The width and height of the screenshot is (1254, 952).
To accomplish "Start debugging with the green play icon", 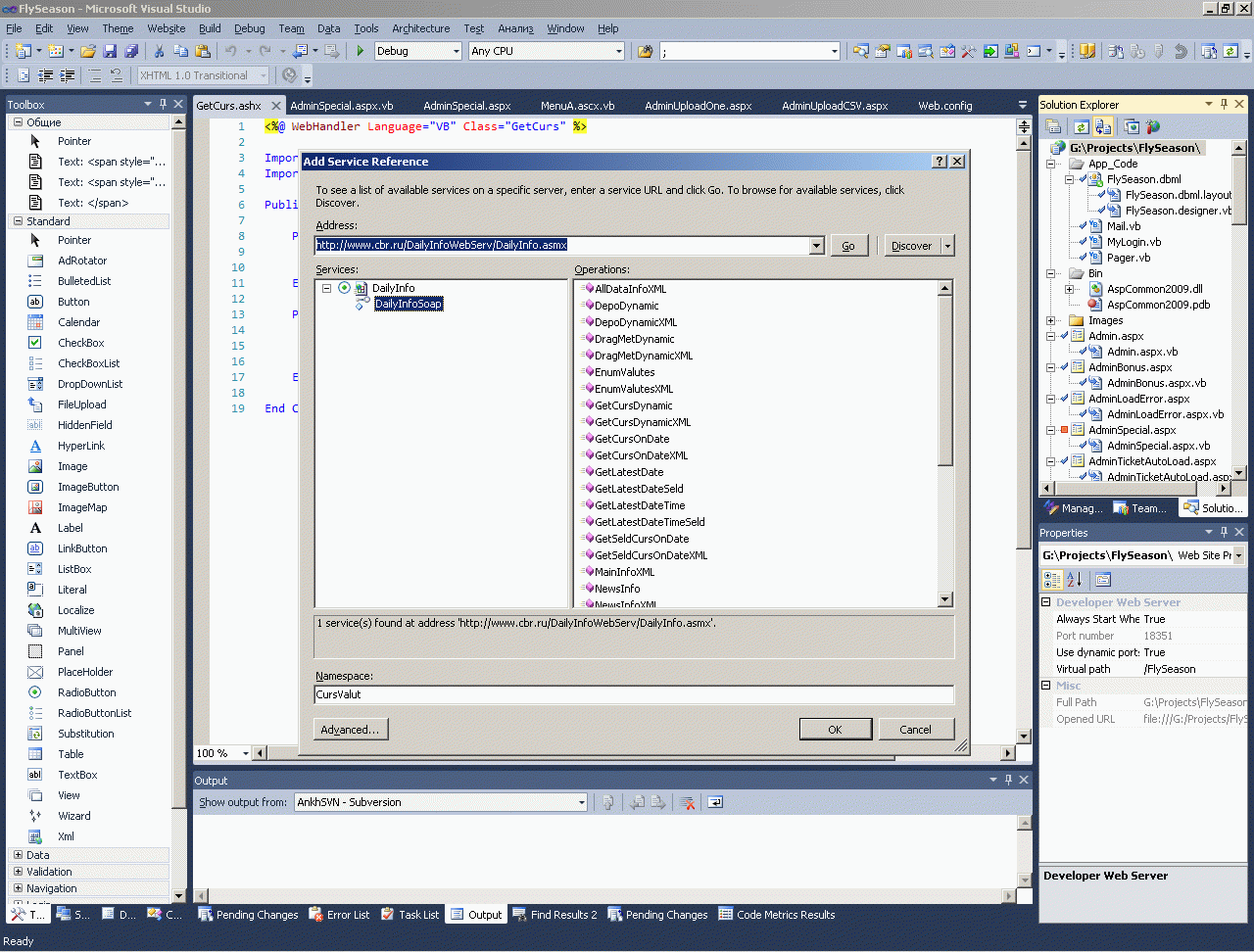I will 361,51.
